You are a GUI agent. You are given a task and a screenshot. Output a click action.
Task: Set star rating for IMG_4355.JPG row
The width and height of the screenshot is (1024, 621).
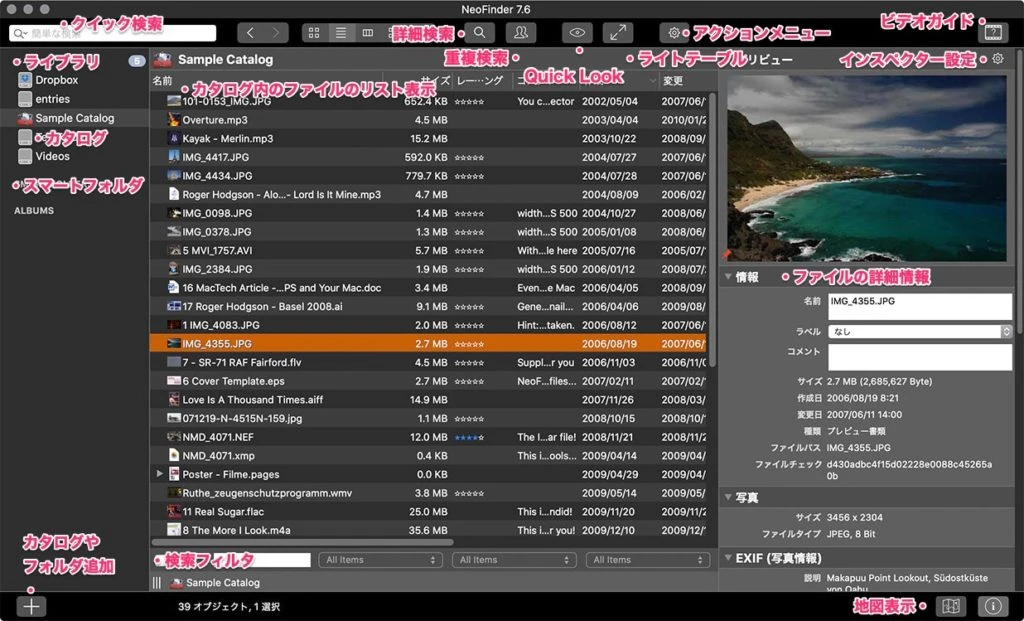470,344
